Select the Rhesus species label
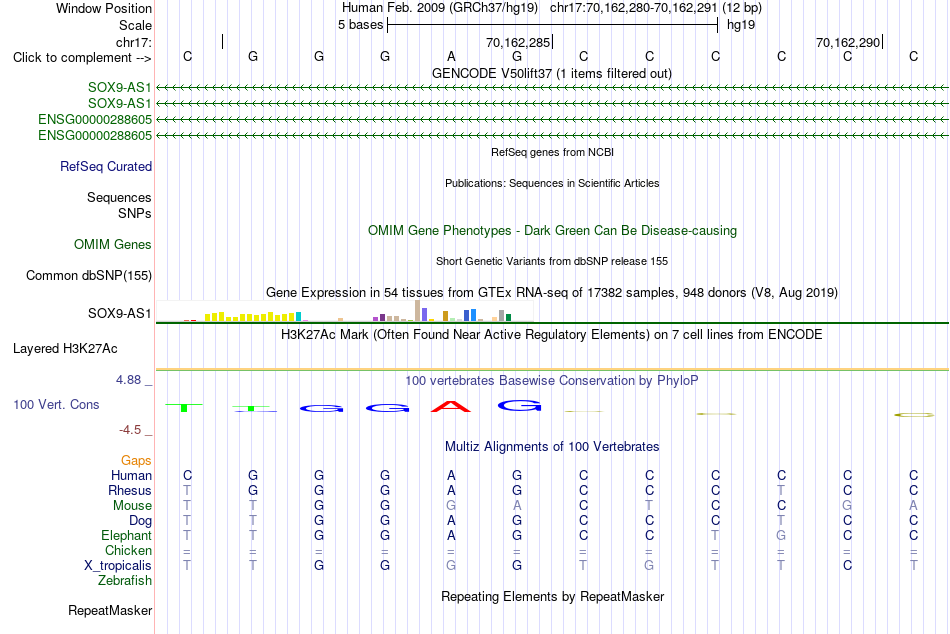The height and width of the screenshot is (634, 950). tap(130, 490)
